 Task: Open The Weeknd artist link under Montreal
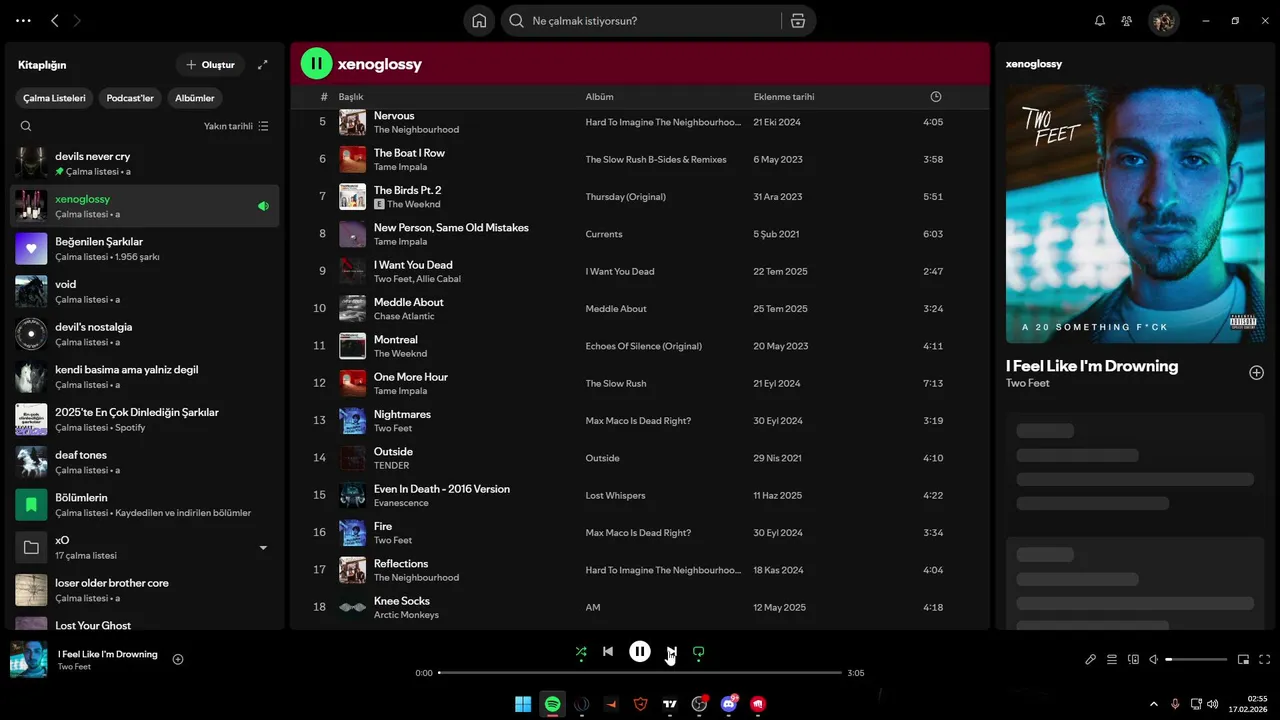click(x=400, y=354)
